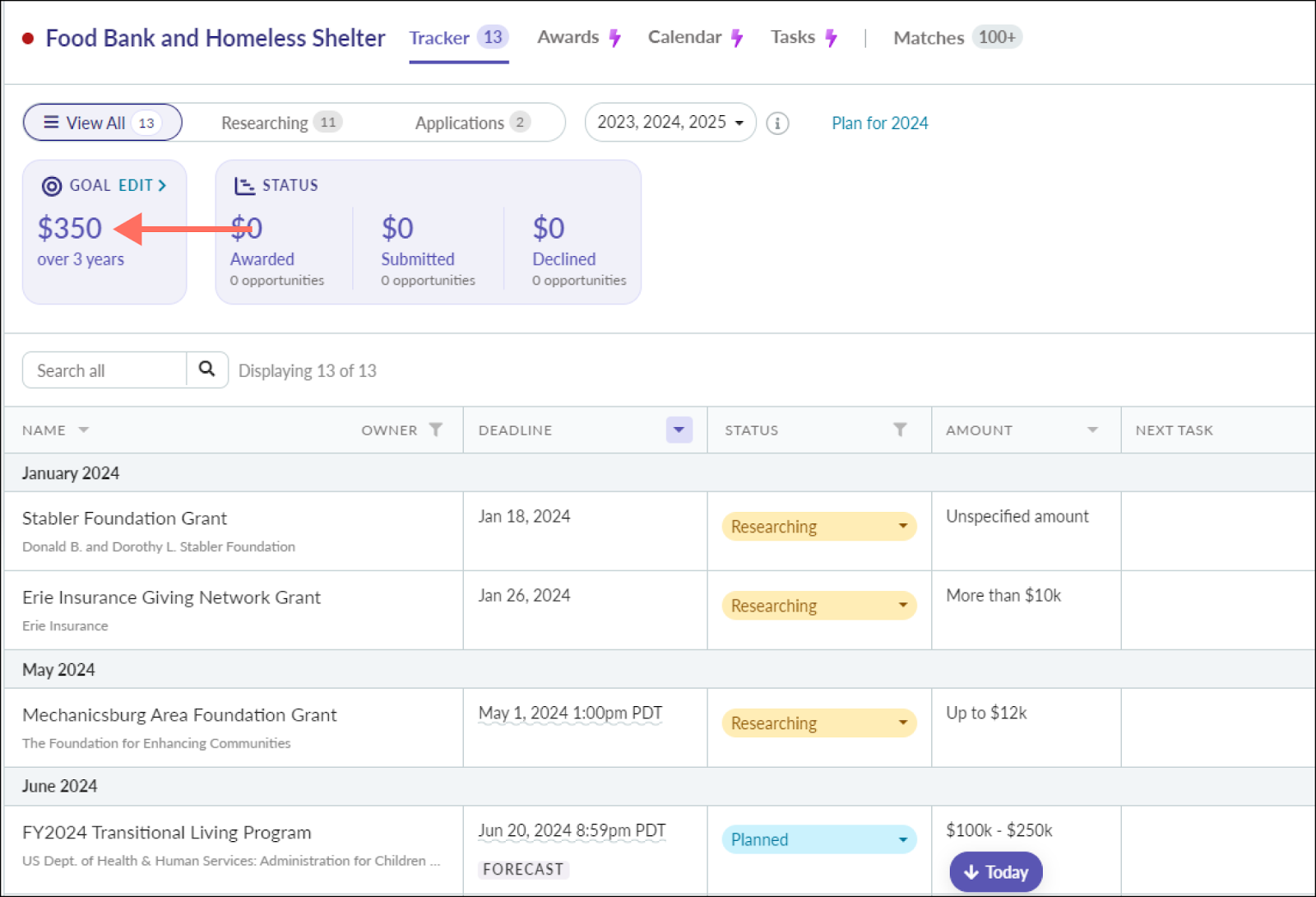Open the 2023, 2024, 2025 year dropdown
Viewport: 1316px width, 897px height.
(x=670, y=122)
